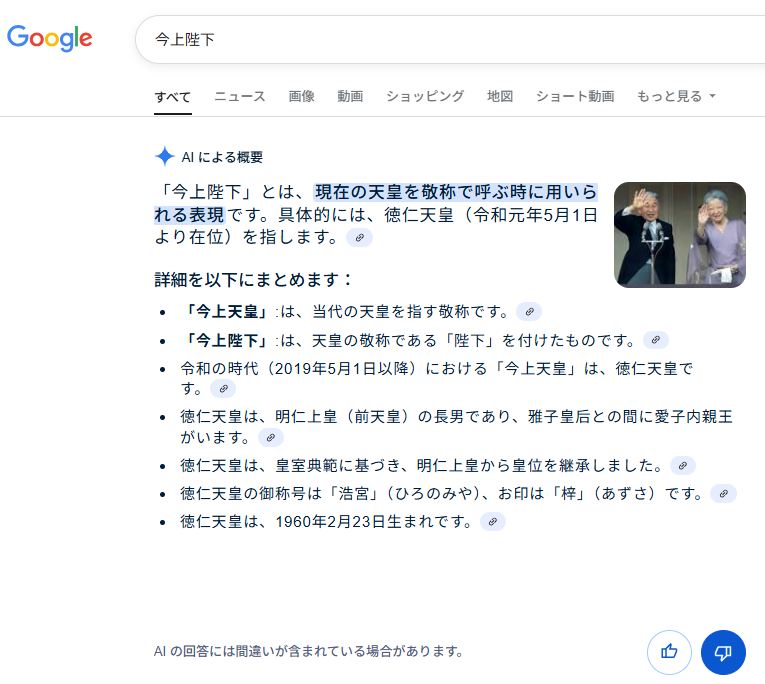
Task: Click the text 令和の時代（2019年5月1日以降）
Action: [299, 368]
